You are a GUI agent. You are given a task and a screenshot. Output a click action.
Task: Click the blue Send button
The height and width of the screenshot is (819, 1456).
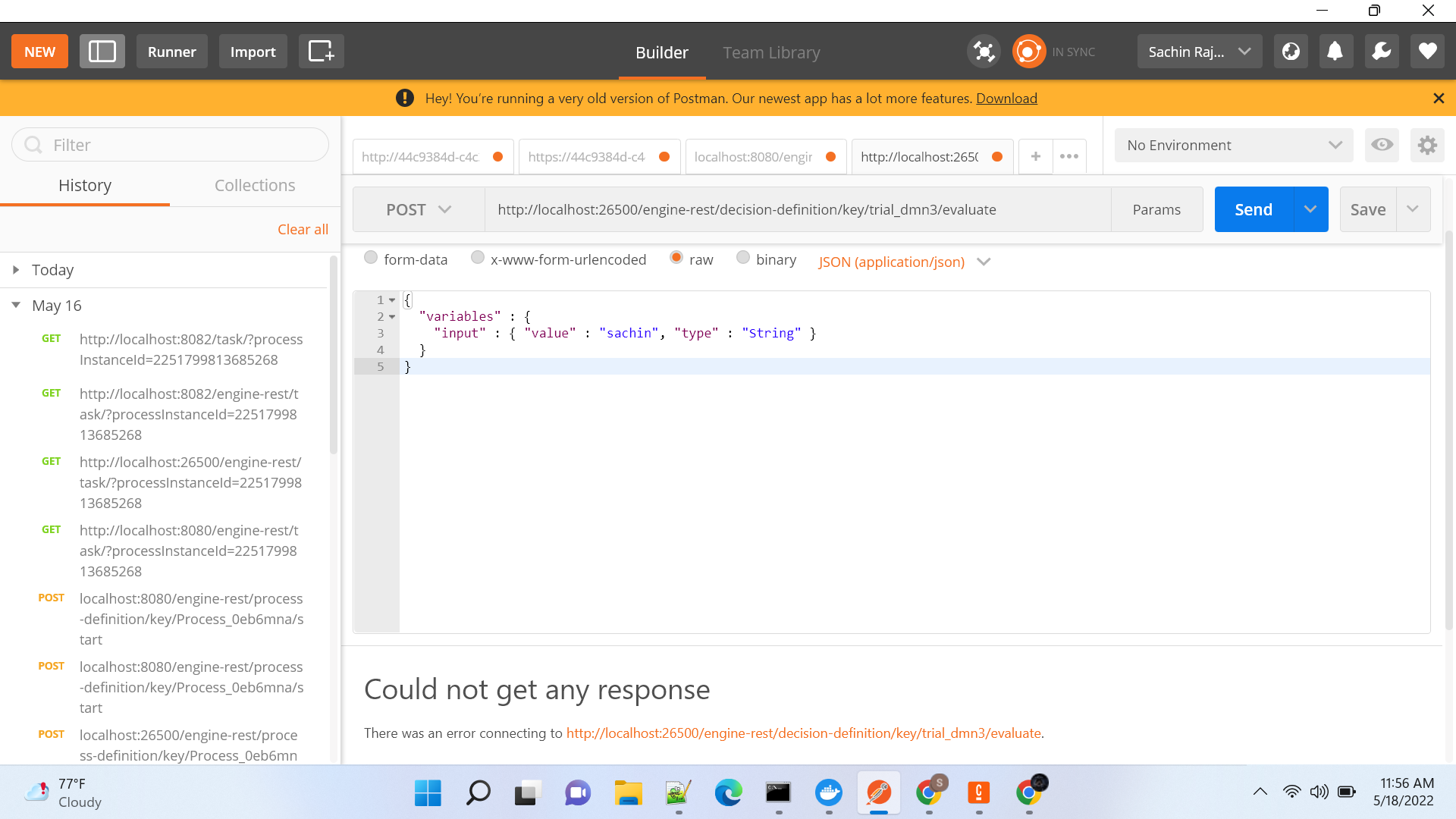(x=1253, y=209)
